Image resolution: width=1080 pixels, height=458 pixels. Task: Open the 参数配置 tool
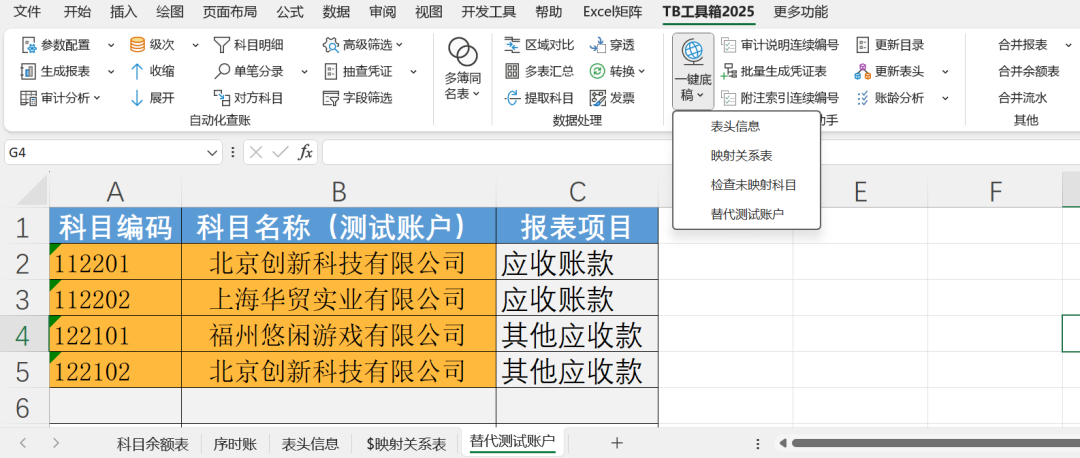56,45
